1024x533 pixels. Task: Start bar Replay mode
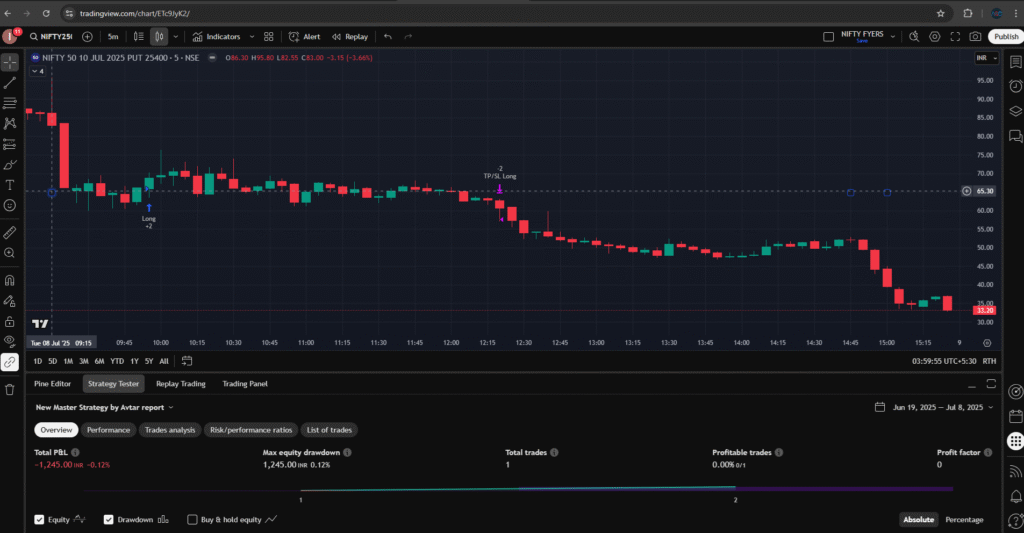point(350,37)
